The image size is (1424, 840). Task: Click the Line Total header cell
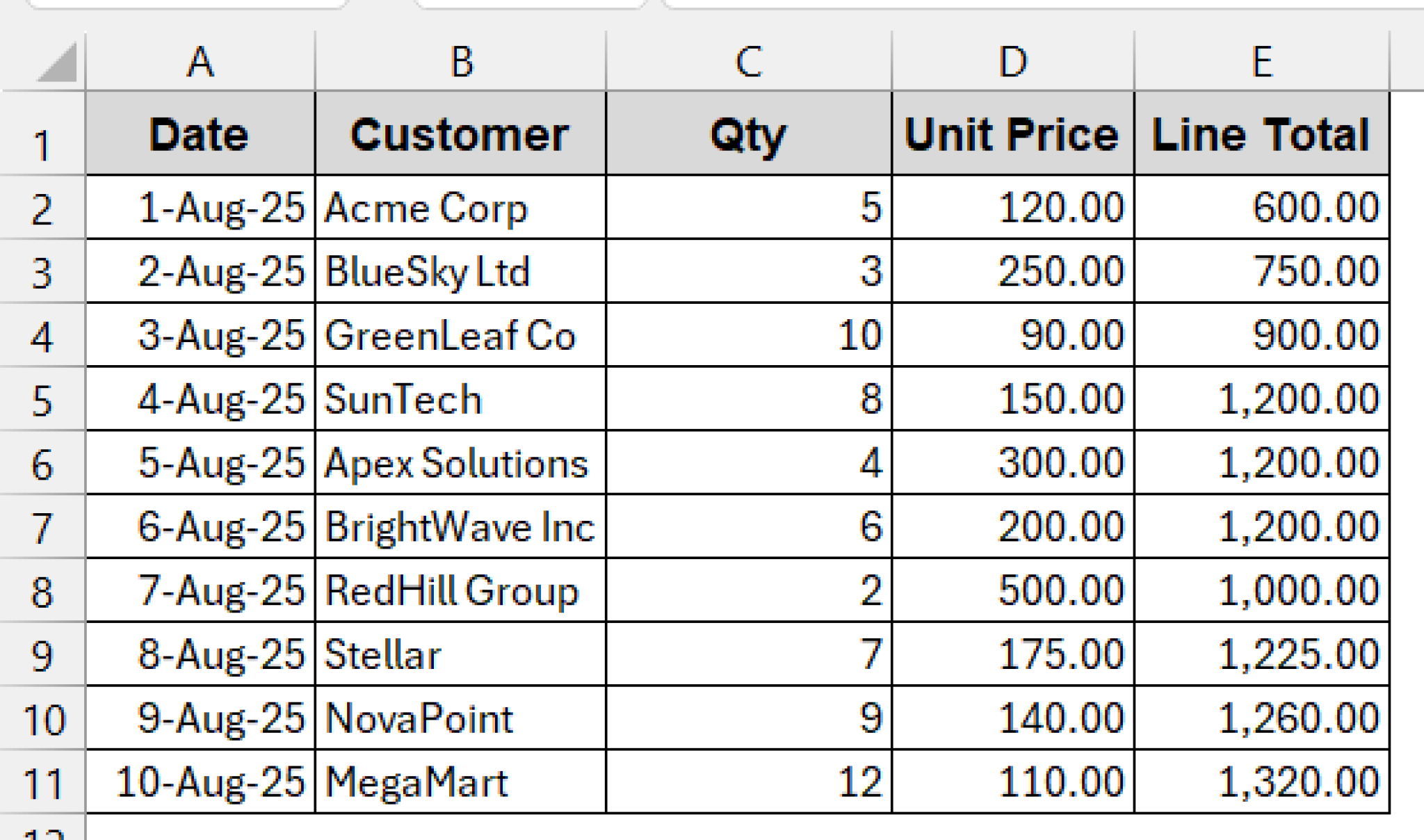(x=1262, y=136)
